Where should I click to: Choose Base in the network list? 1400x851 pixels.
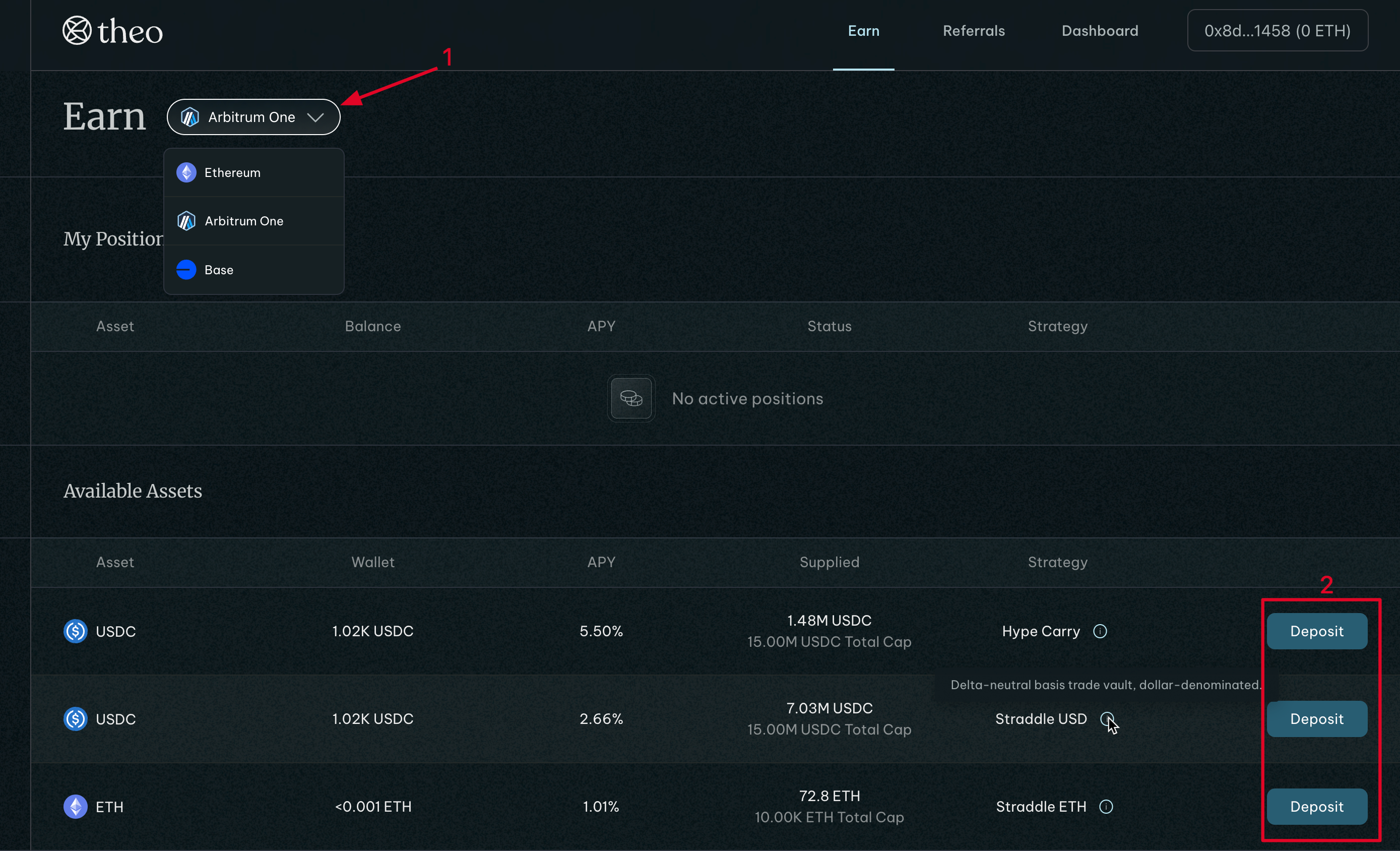(219, 270)
